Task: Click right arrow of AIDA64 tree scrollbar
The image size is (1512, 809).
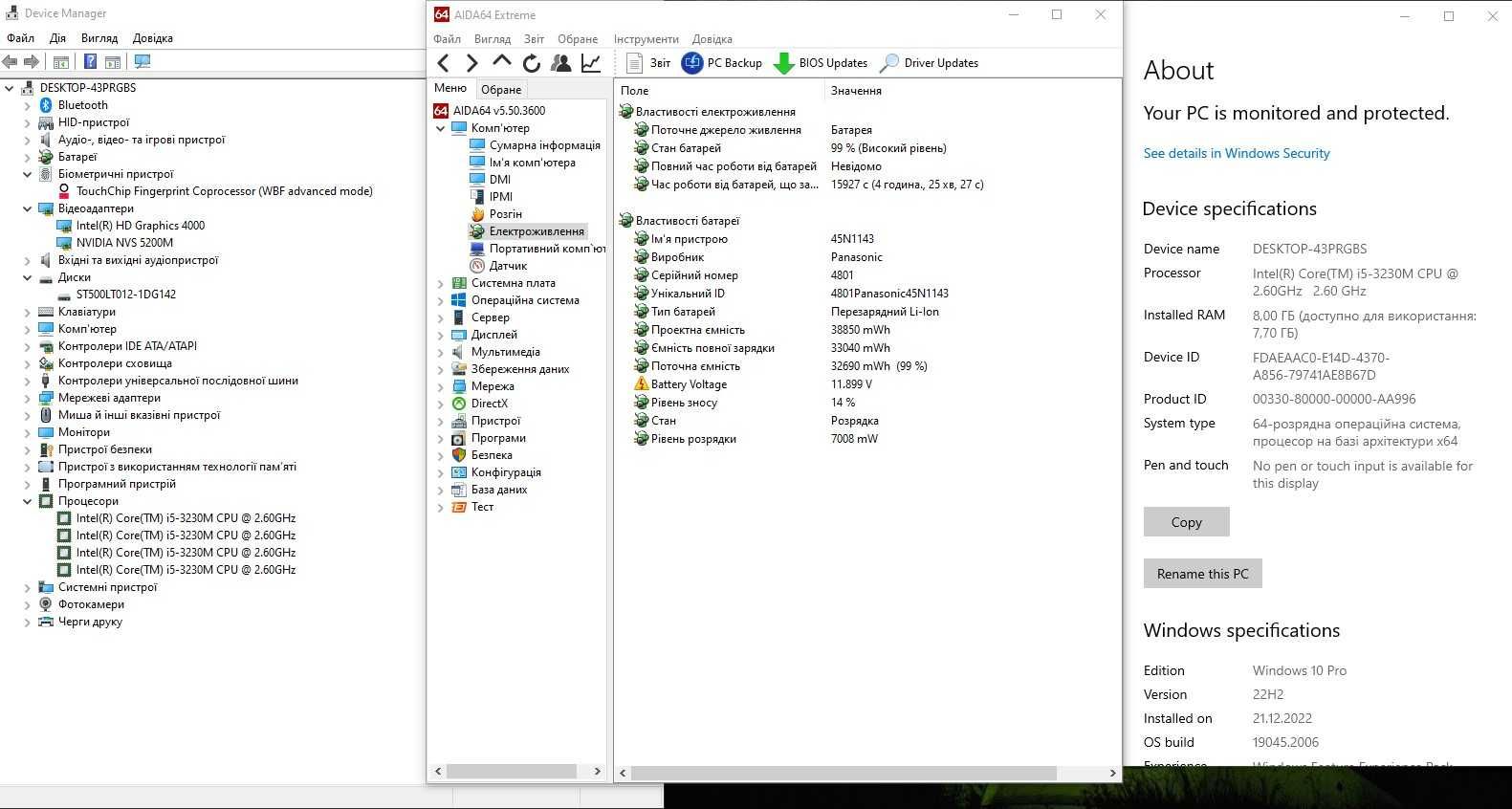Action: click(x=598, y=771)
